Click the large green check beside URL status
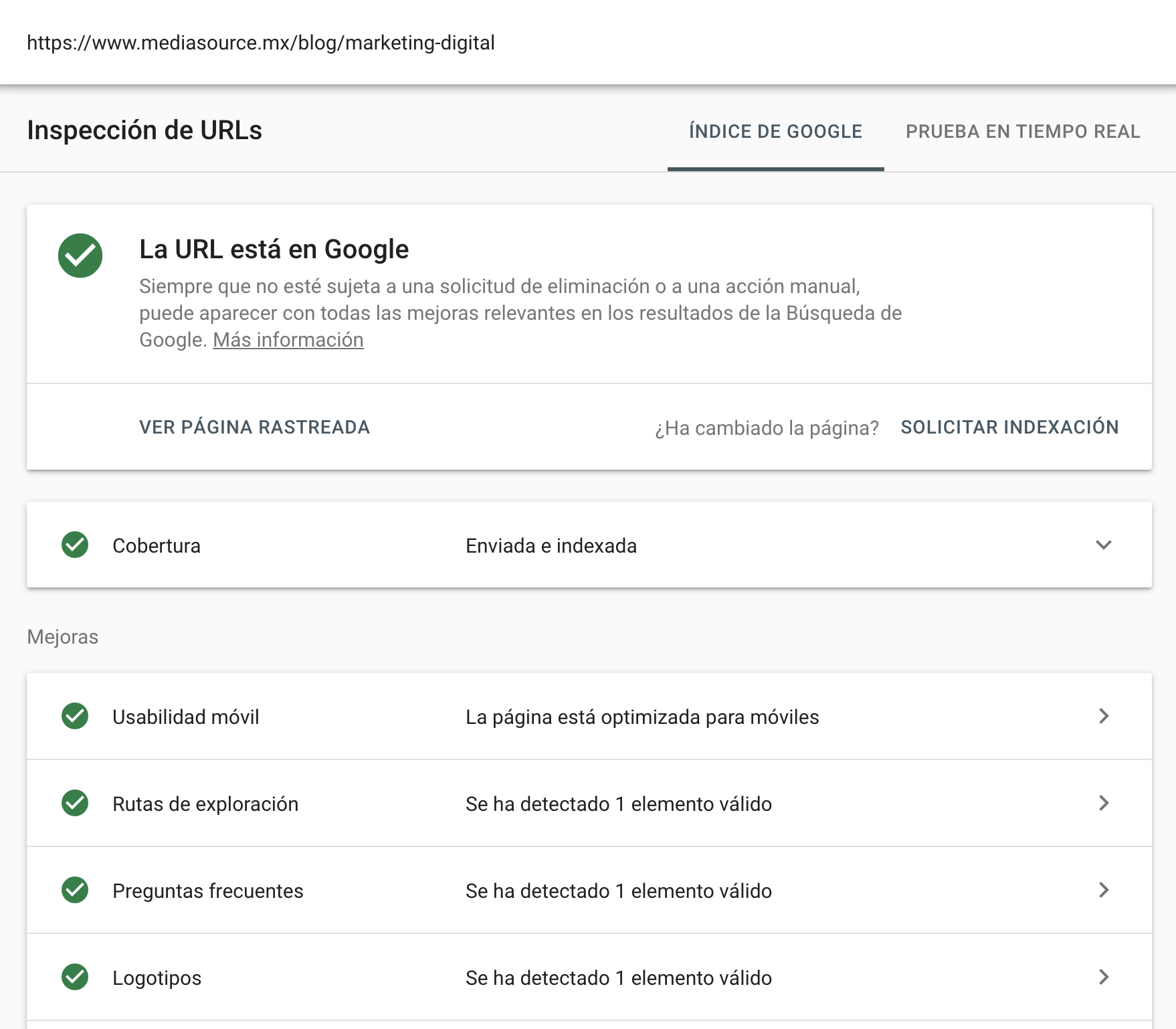Image resolution: width=1176 pixels, height=1029 pixels. click(x=80, y=256)
